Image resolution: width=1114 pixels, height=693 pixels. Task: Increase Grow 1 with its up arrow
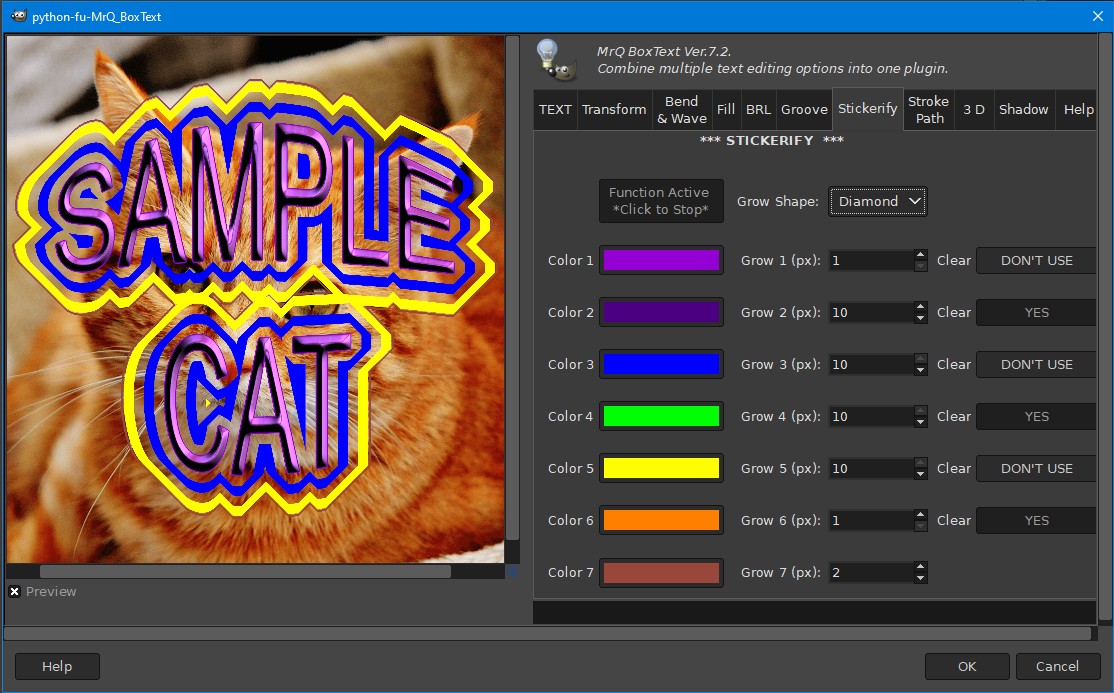pos(921,254)
